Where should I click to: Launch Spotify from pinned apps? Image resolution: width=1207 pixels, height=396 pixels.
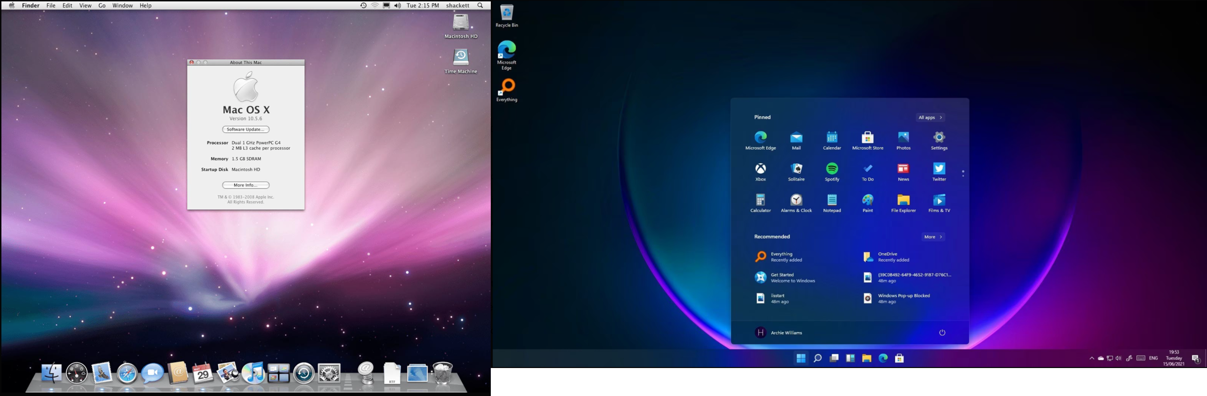click(x=832, y=172)
